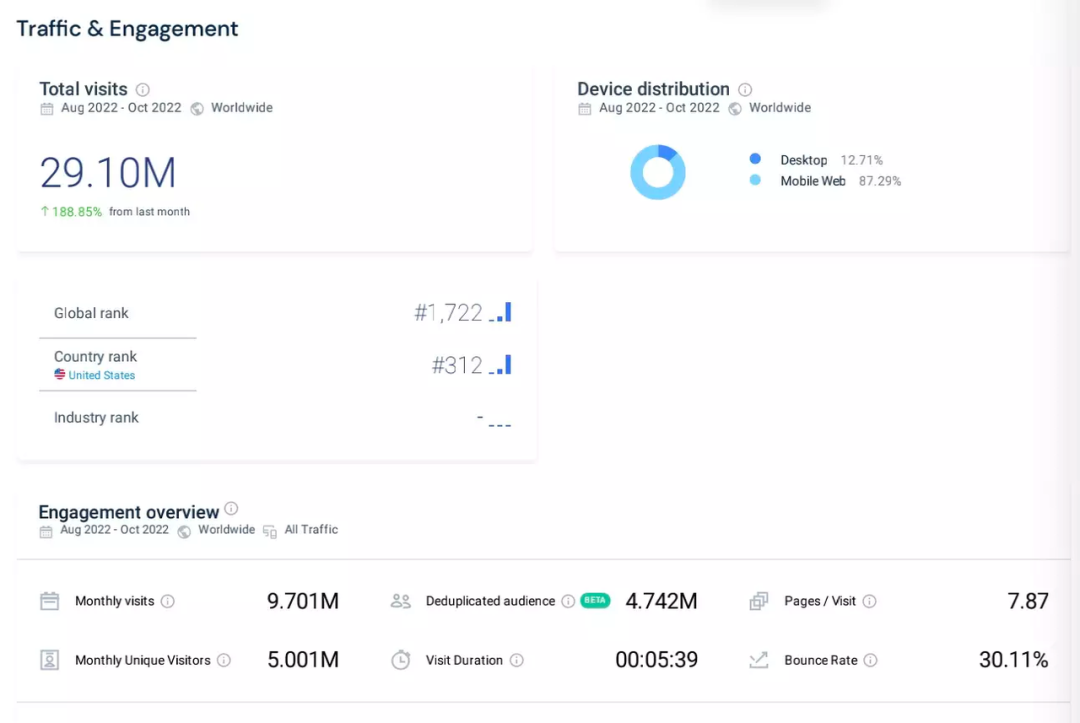Viewport: 1080px width, 723px height.
Task: Click the Pages / Visit info icon
Action: pos(870,601)
